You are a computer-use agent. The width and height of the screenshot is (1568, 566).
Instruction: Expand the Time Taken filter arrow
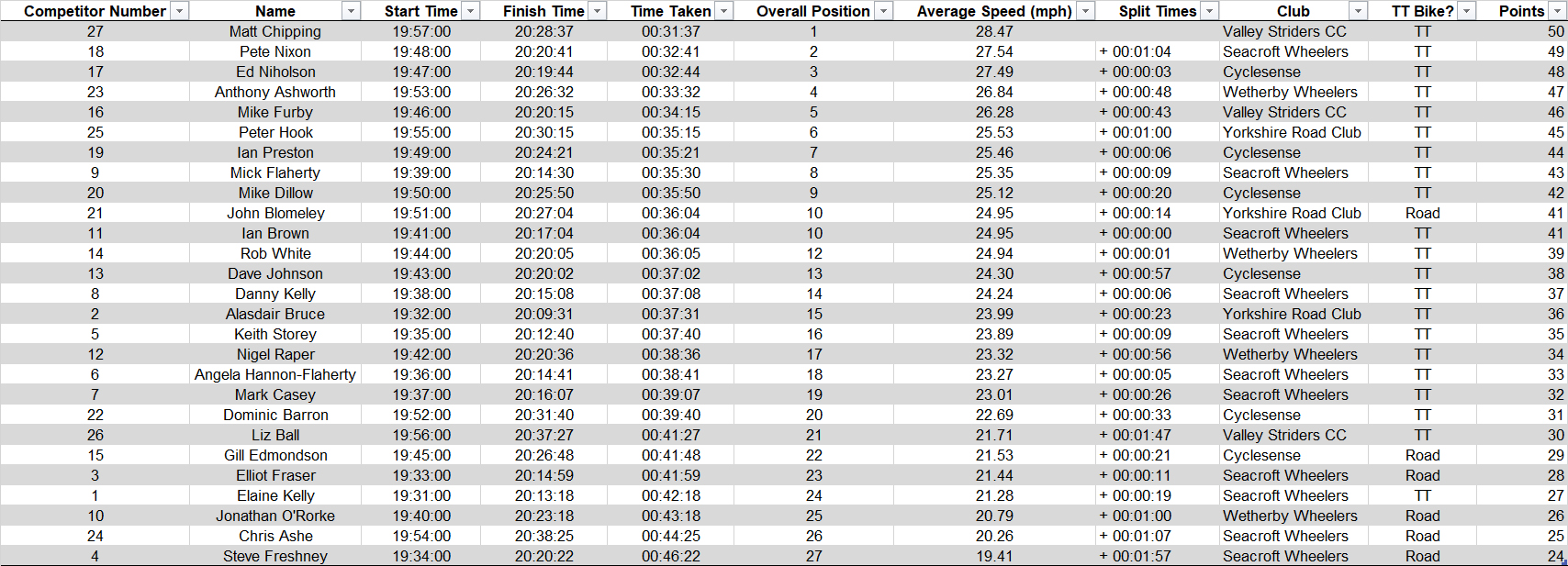pos(723,11)
